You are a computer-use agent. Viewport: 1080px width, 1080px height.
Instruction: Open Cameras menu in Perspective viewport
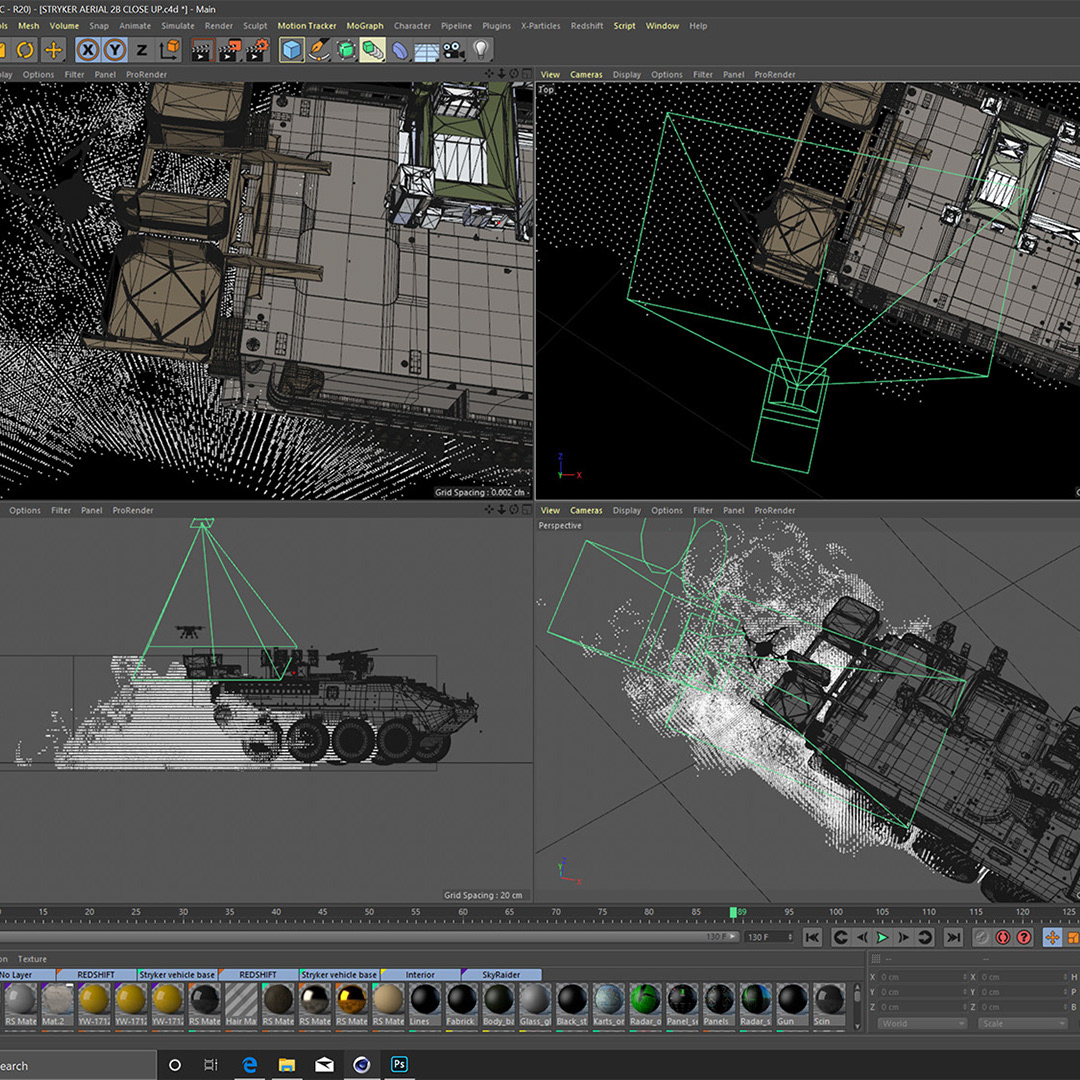[586, 510]
